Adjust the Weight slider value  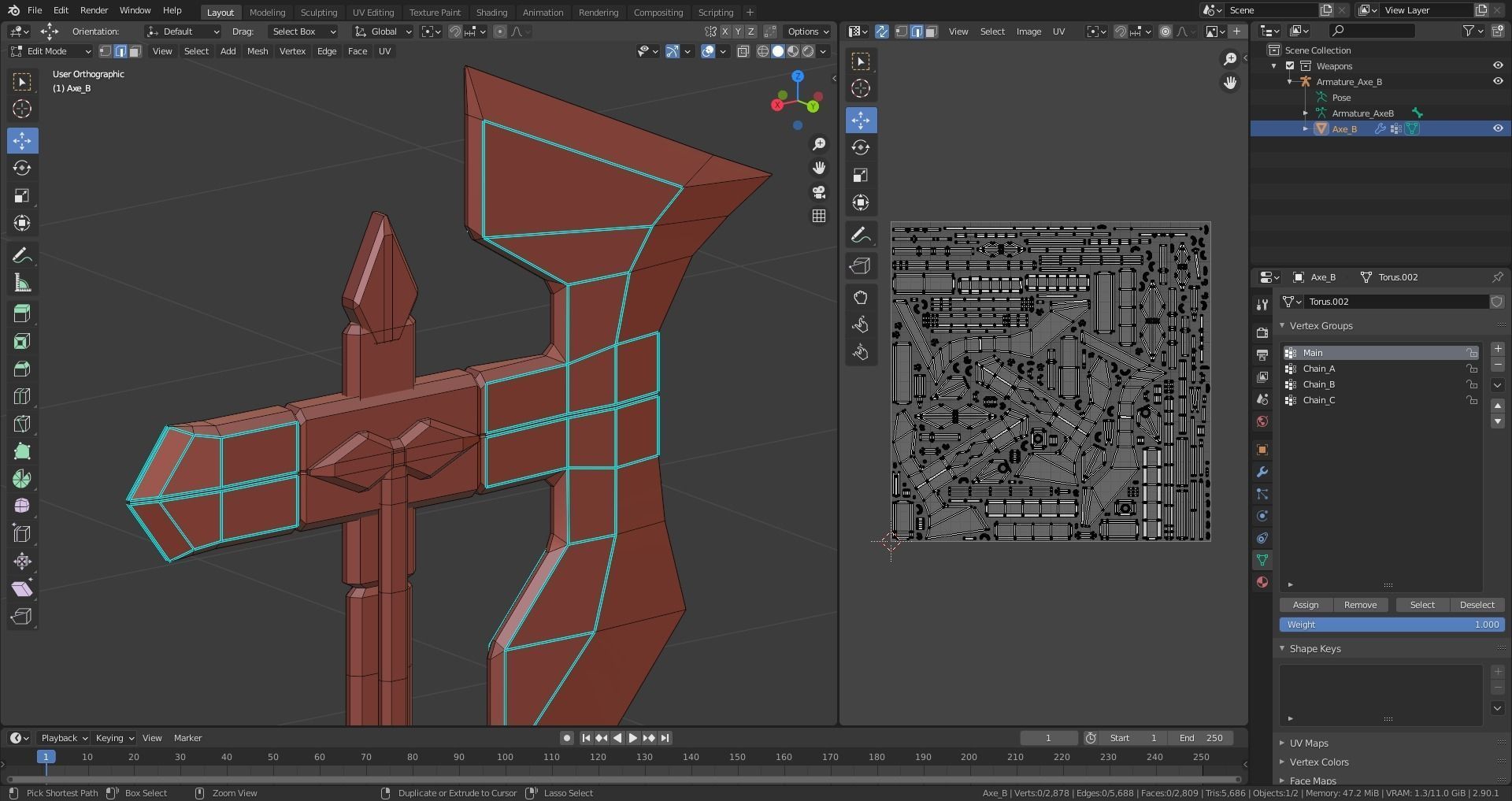click(1392, 625)
